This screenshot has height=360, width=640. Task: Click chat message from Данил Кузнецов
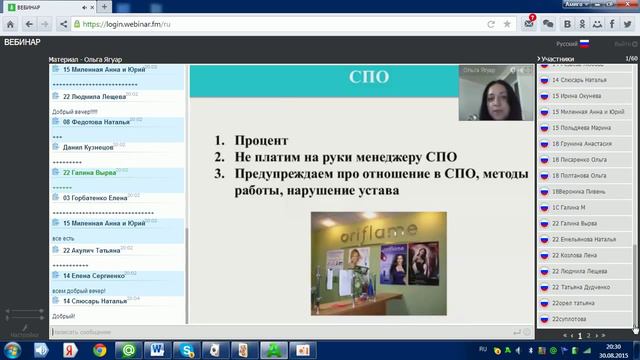tap(117, 155)
